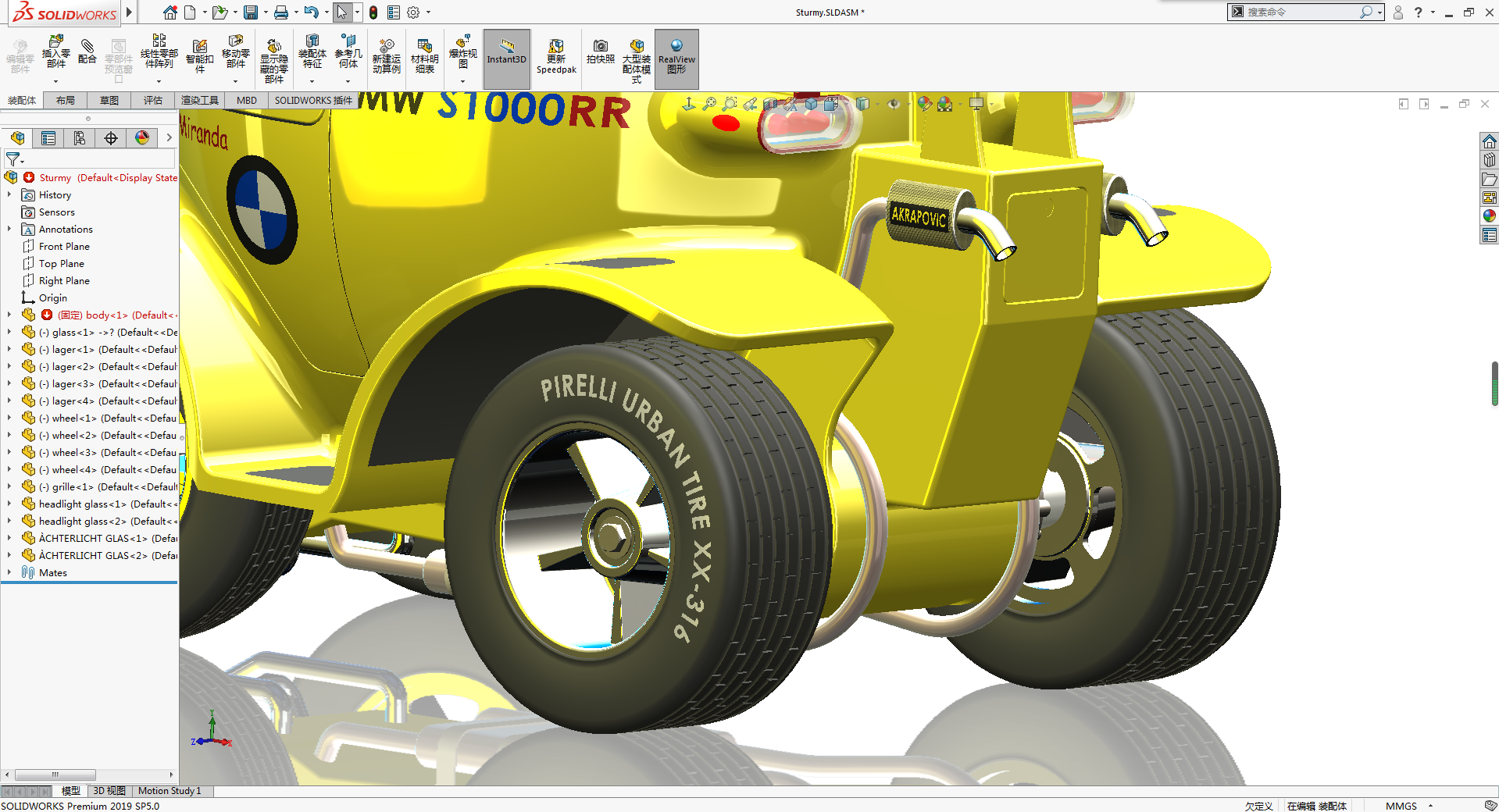Screen dimensions: 1499x812
Task: Select Front Plane in the feature tree
Action: 64,247
